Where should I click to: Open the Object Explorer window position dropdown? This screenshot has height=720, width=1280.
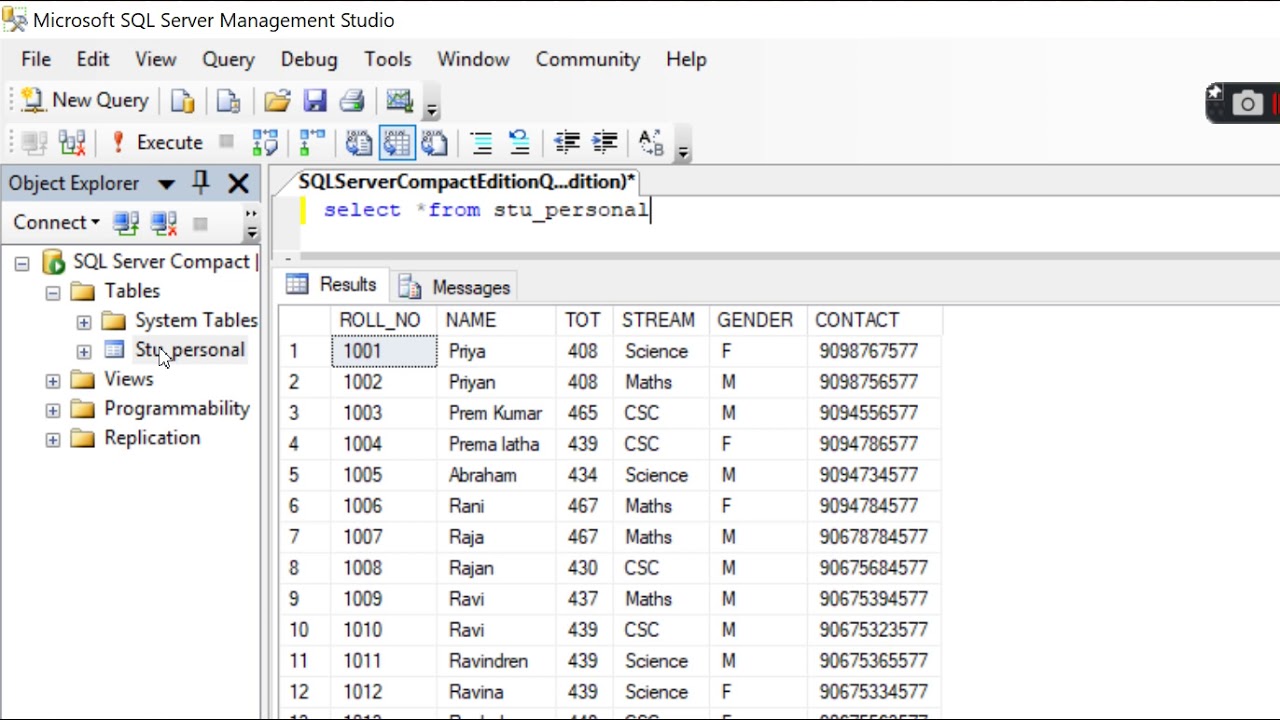coord(166,184)
